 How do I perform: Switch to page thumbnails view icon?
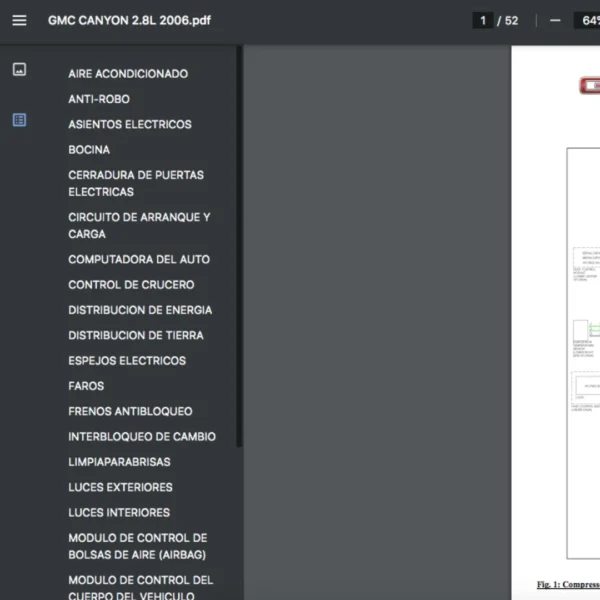19,69
